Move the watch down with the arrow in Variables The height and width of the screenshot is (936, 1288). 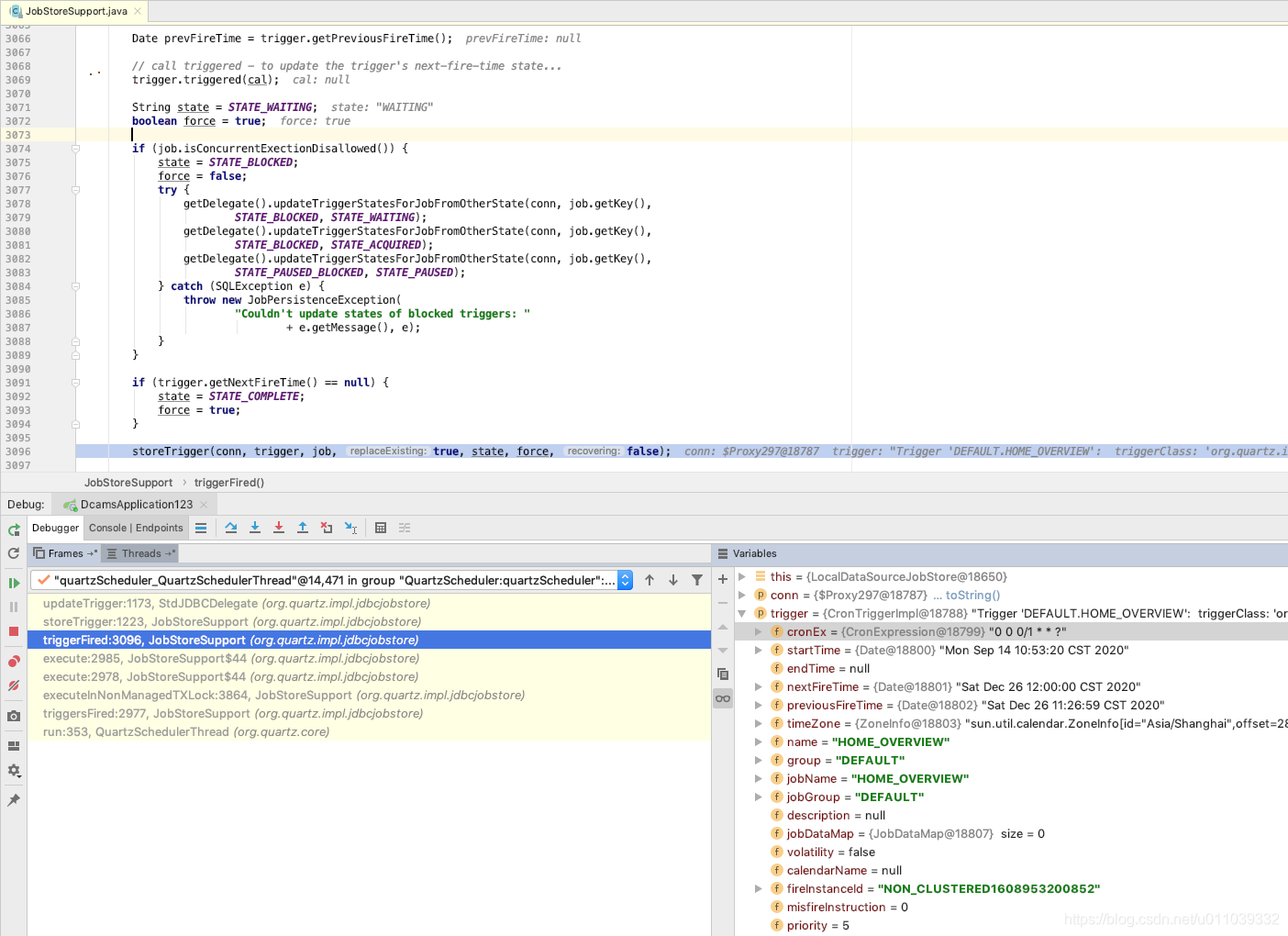point(723,651)
